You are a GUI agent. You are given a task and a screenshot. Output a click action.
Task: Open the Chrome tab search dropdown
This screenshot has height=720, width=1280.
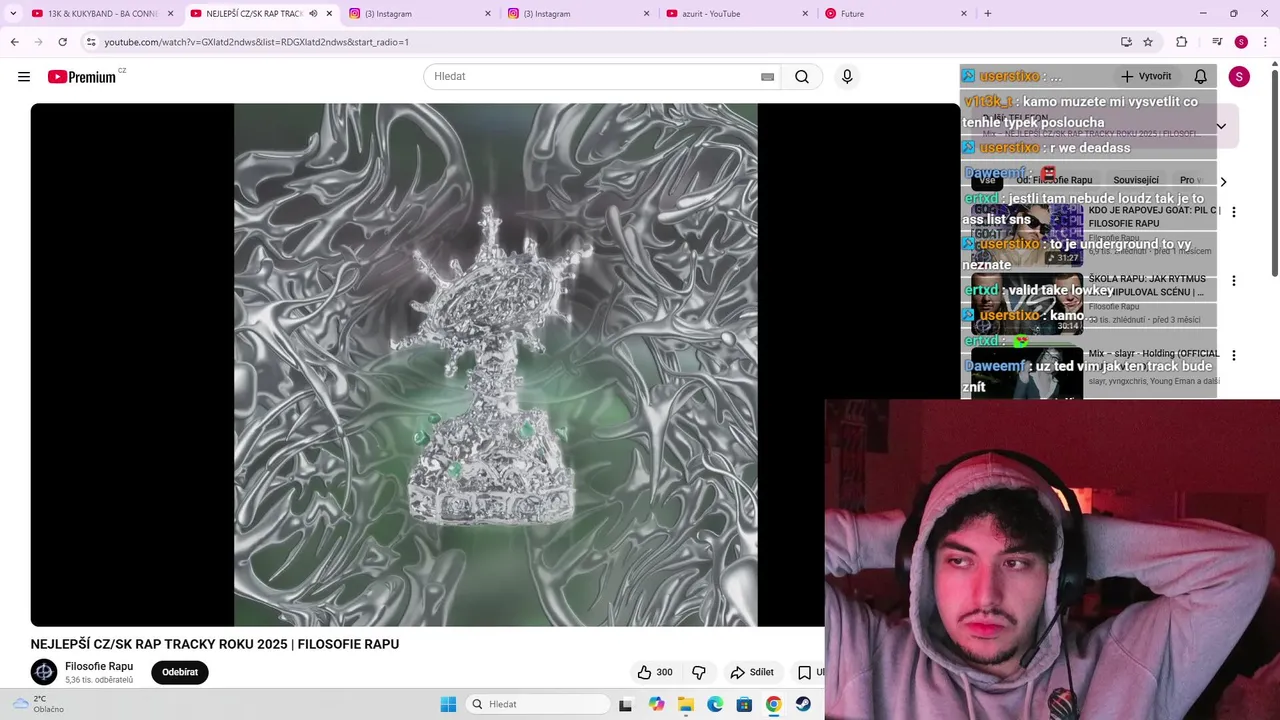(x=13, y=14)
